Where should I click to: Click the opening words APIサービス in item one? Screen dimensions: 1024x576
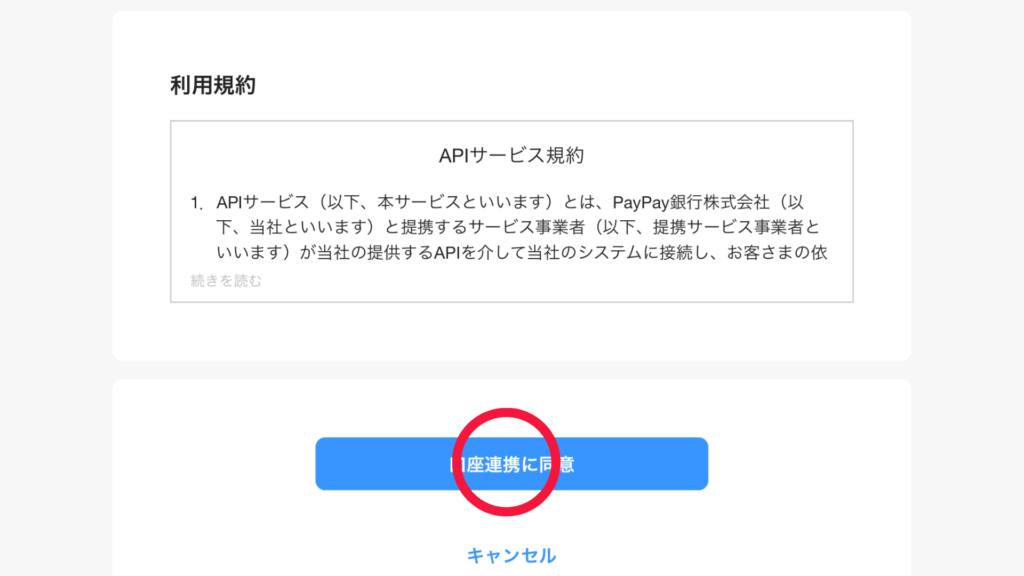point(263,202)
